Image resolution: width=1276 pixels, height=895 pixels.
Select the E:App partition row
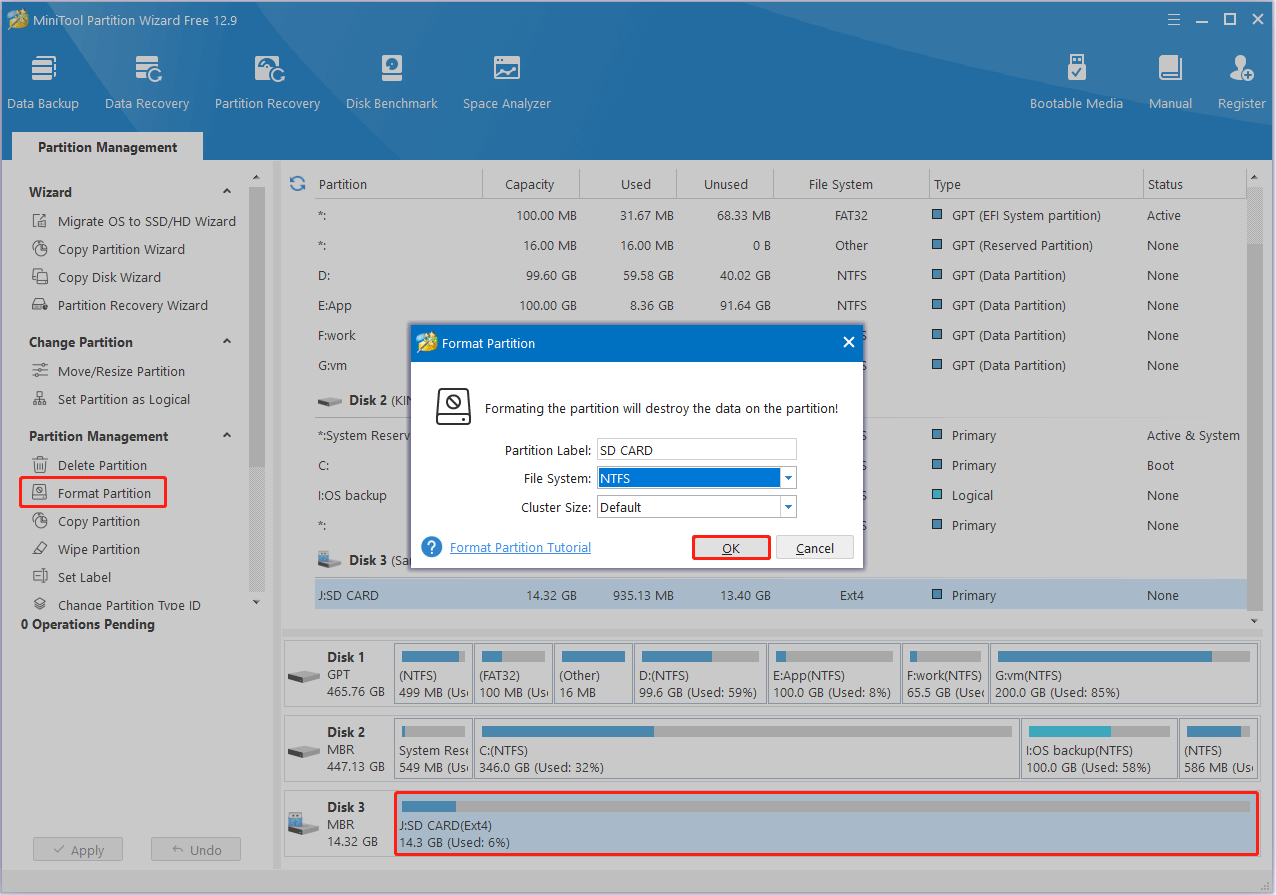click(x=781, y=305)
